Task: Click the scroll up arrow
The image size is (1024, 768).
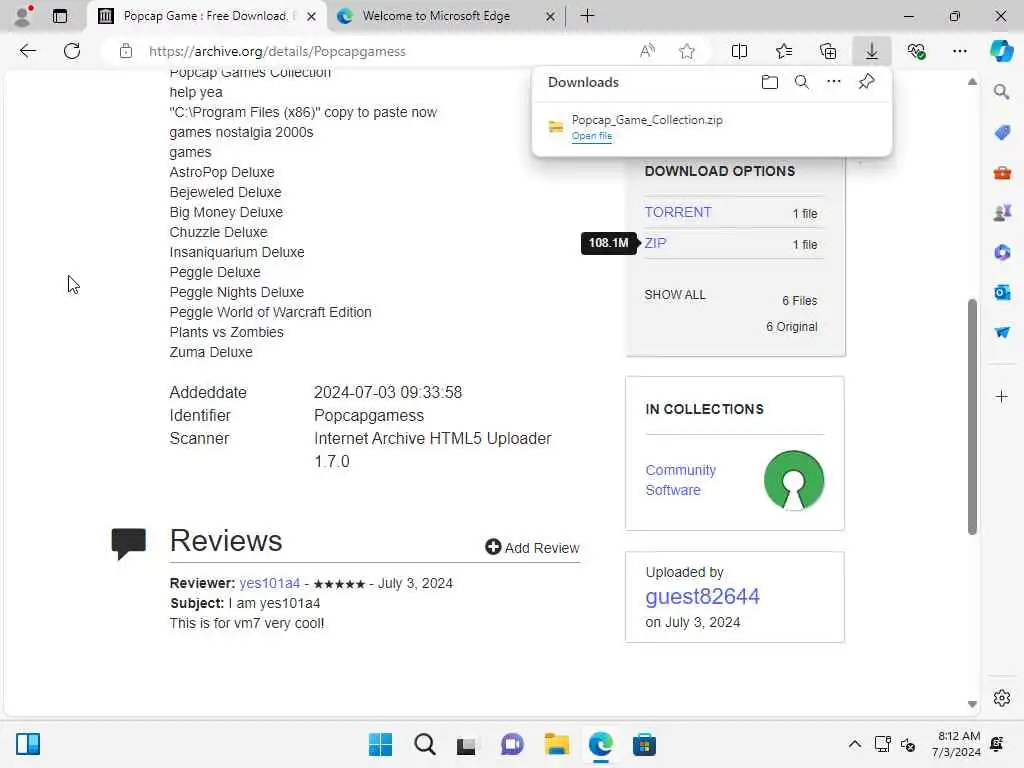Action: [x=972, y=82]
